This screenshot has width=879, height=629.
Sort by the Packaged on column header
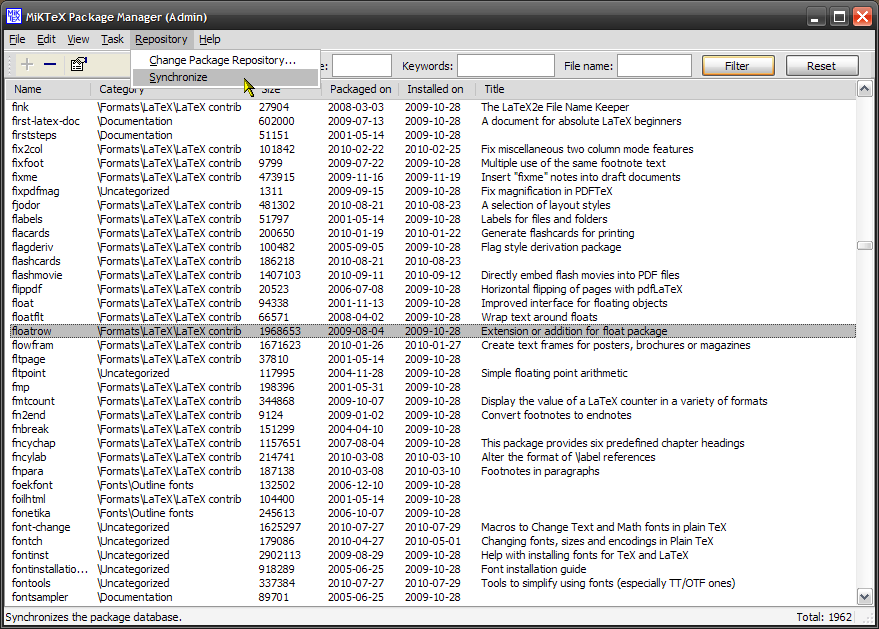click(360, 89)
